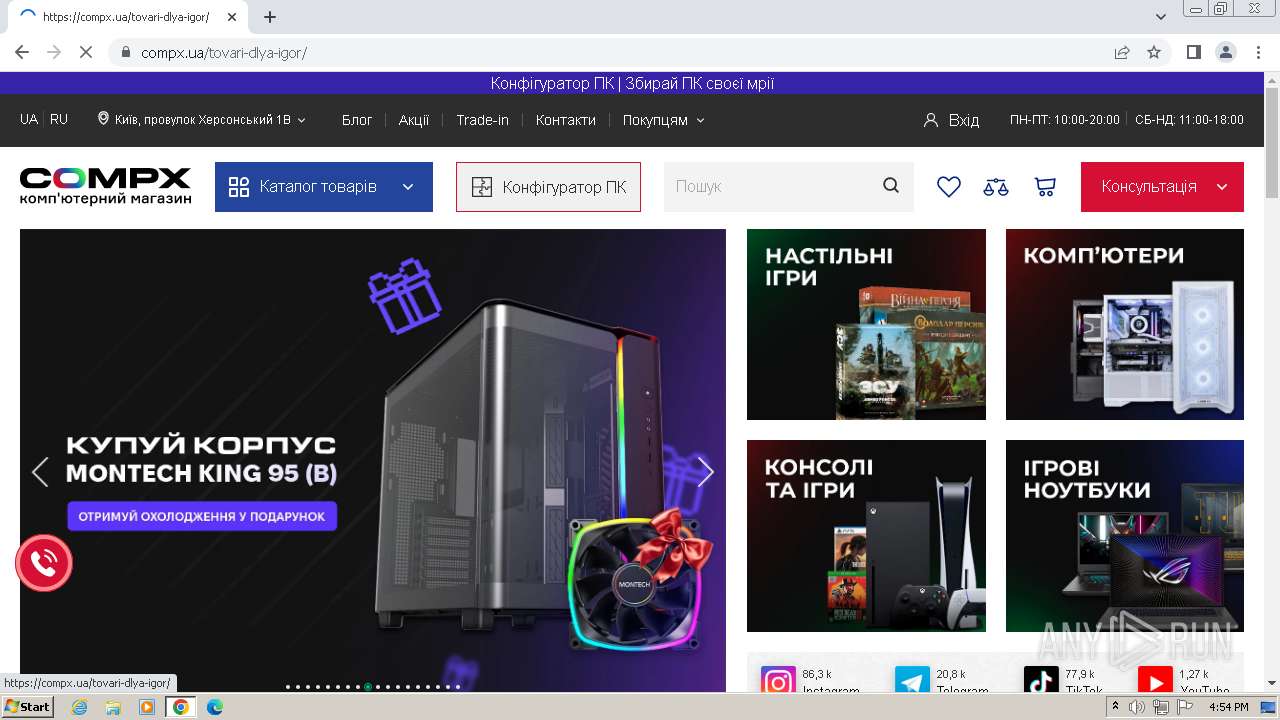Viewport: 1280px width, 720px height.
Task: Open Microsoft Edge from the taskbar
Action: pos(215,707)
